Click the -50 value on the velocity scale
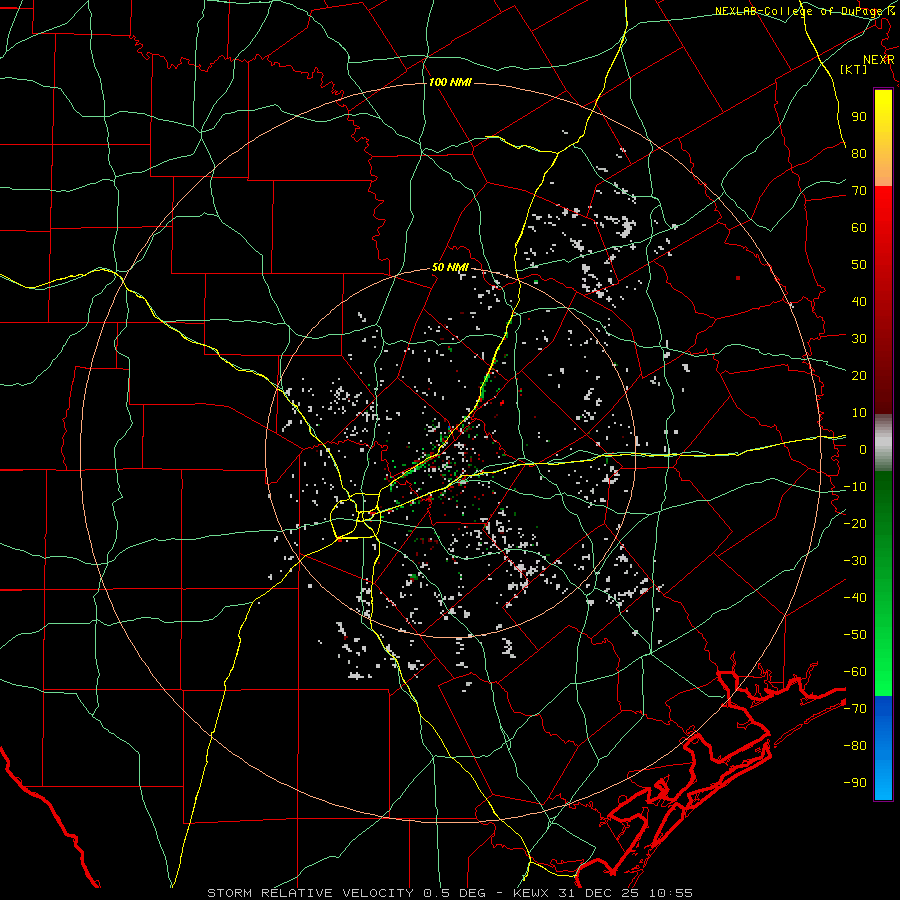The image size is (900, 900). pos(855,635)
